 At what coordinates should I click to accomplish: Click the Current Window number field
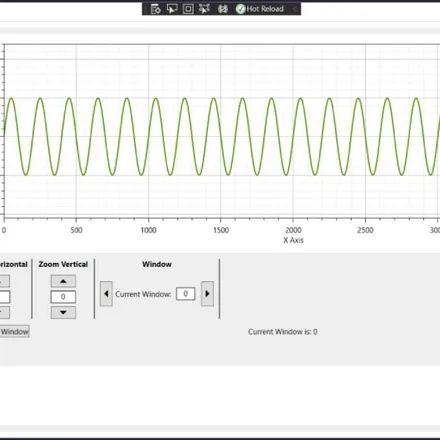[x=186, y=294]
